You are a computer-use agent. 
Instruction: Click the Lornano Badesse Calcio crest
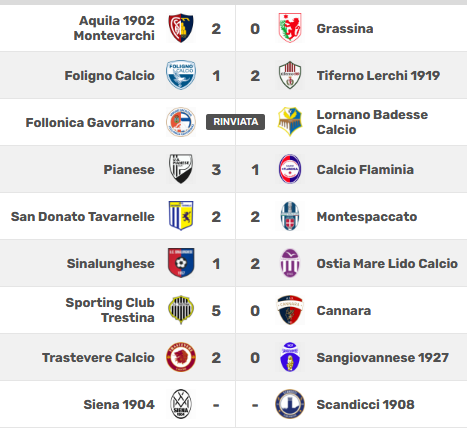coord(290,122)
